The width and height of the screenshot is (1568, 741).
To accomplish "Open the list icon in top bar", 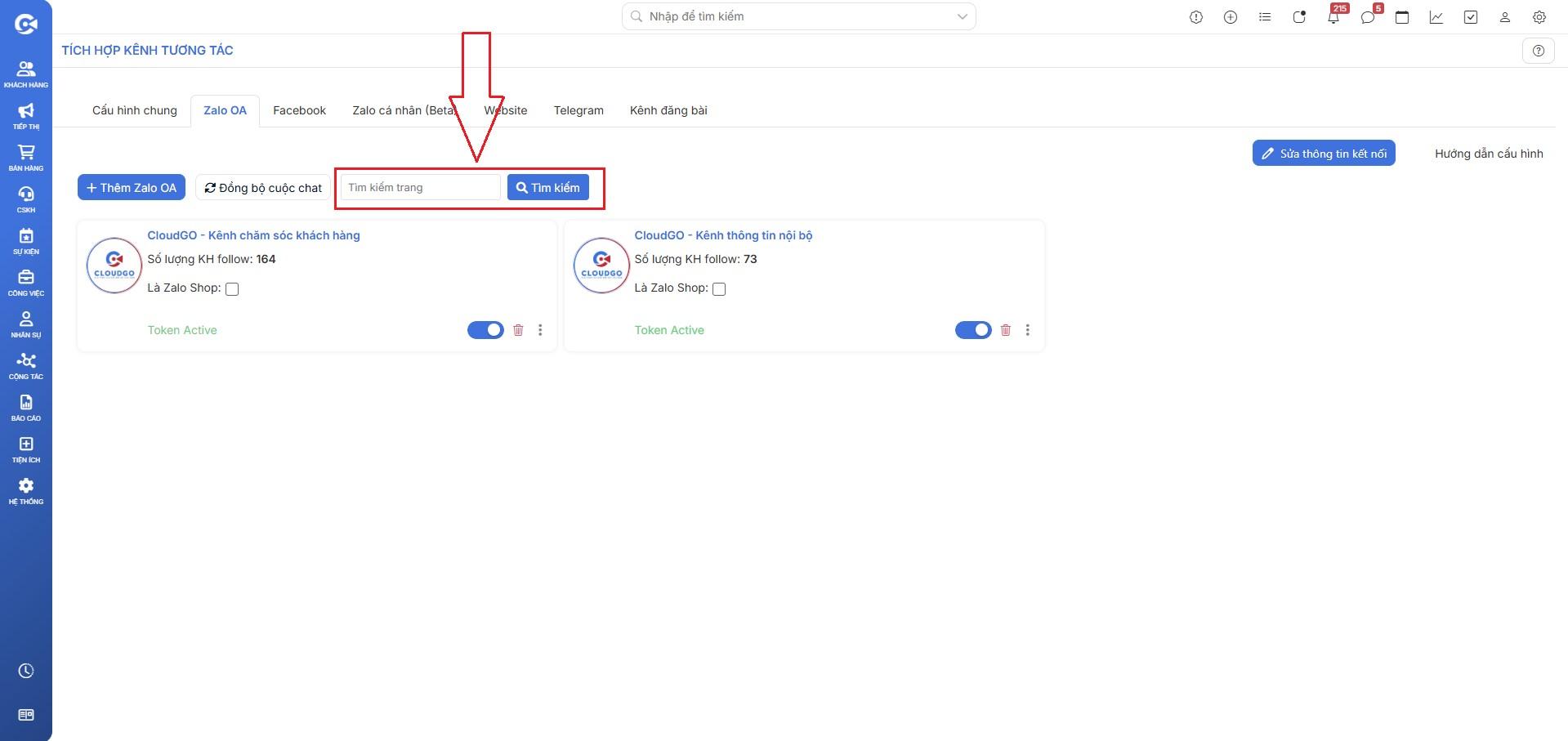I will tap(1265, 17).
